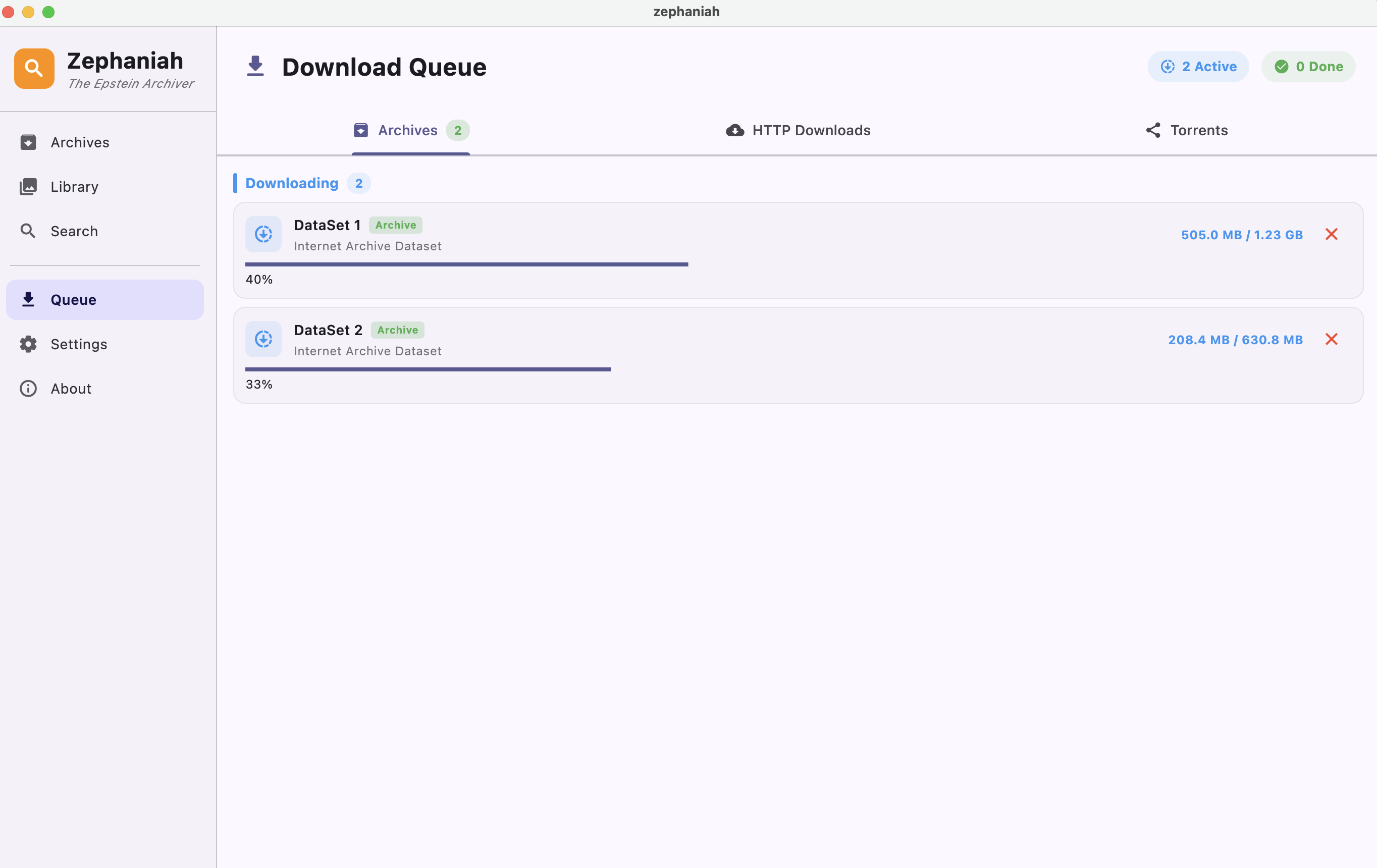Open Archives in the sidebar

point(79,142)
